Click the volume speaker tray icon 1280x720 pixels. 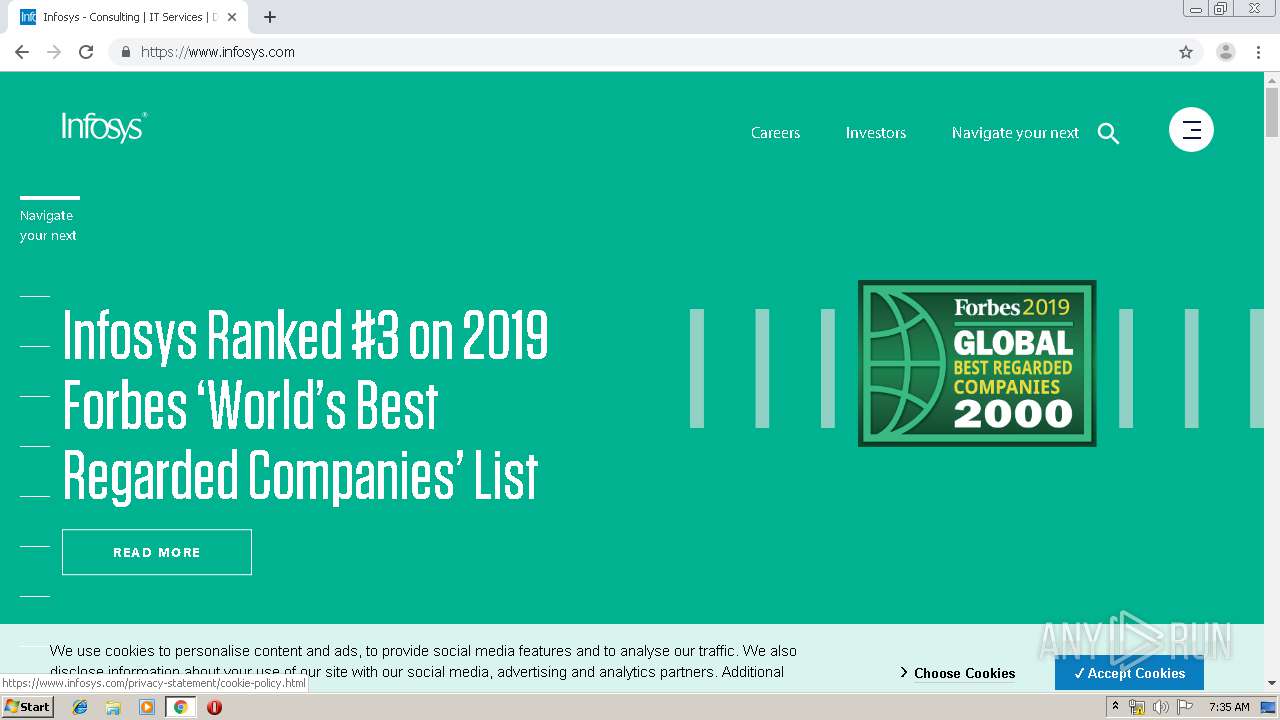1160,707
